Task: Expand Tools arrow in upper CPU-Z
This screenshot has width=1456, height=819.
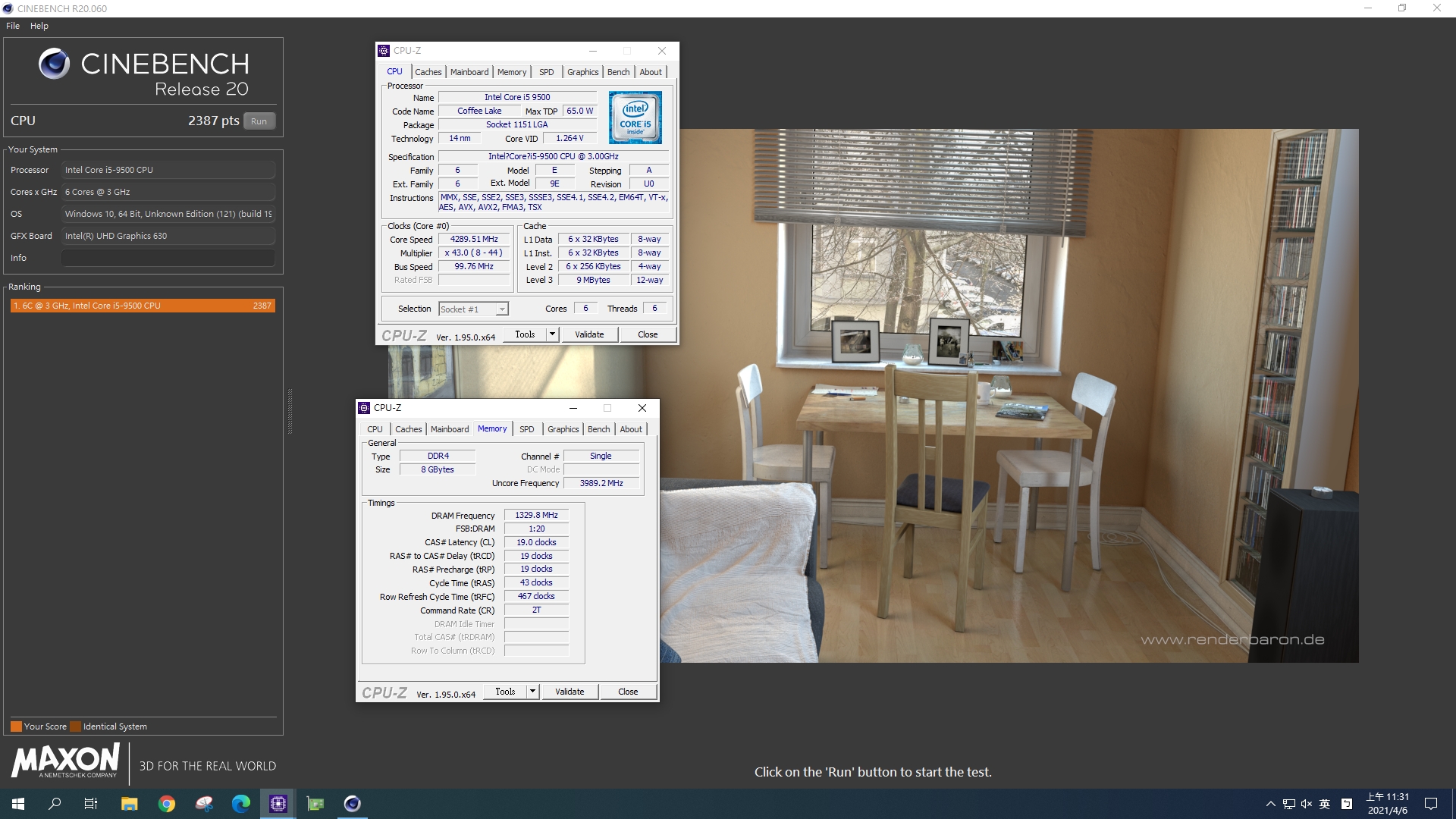Action: (553, 334)
